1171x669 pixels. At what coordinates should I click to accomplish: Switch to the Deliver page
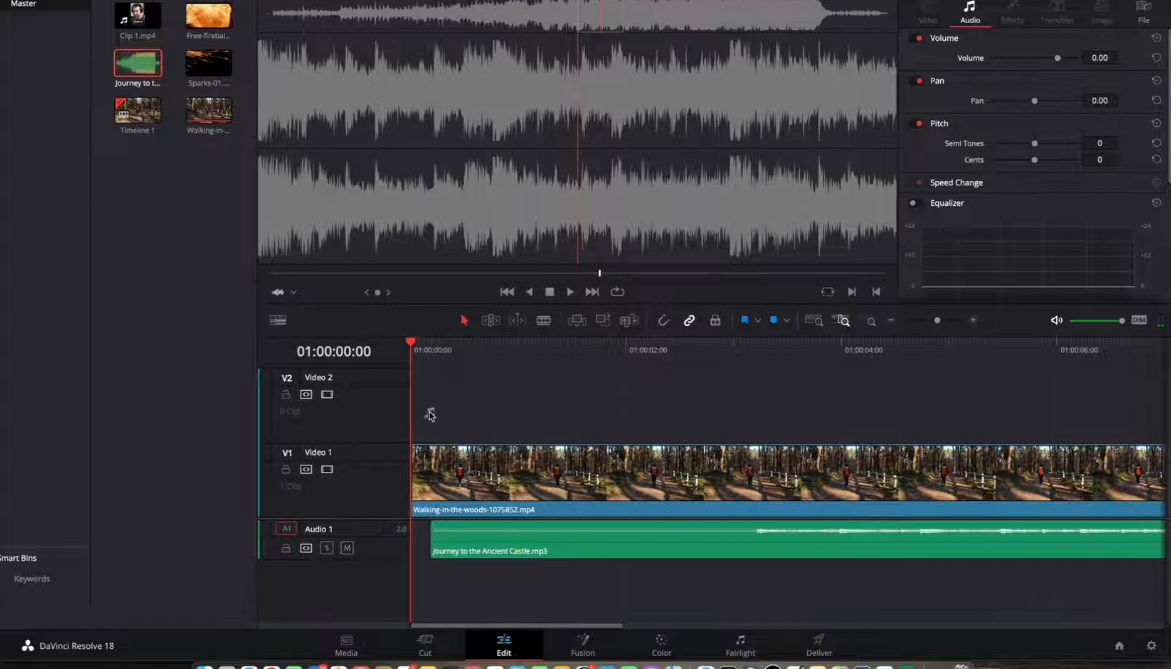pos(819,646)
